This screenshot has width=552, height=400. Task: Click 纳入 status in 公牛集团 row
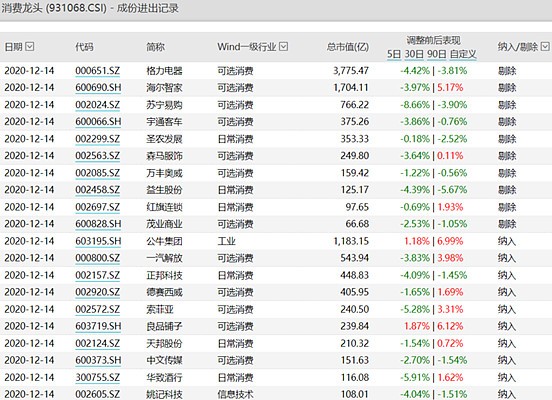click(507, 241)
